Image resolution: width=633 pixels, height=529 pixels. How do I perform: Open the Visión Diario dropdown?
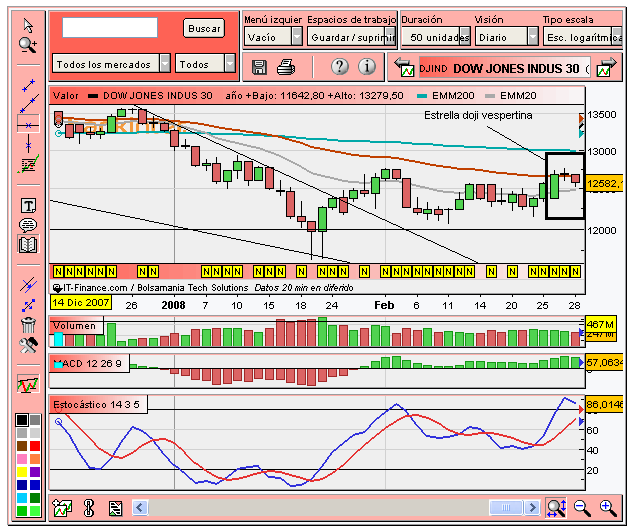click(506, 37)
